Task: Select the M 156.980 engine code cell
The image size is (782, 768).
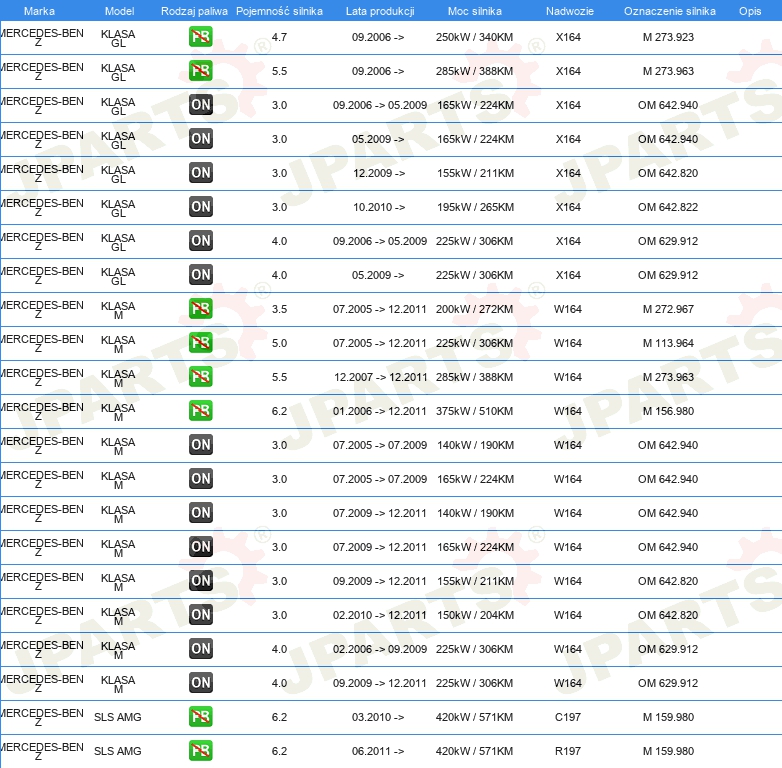Action: 668,411
